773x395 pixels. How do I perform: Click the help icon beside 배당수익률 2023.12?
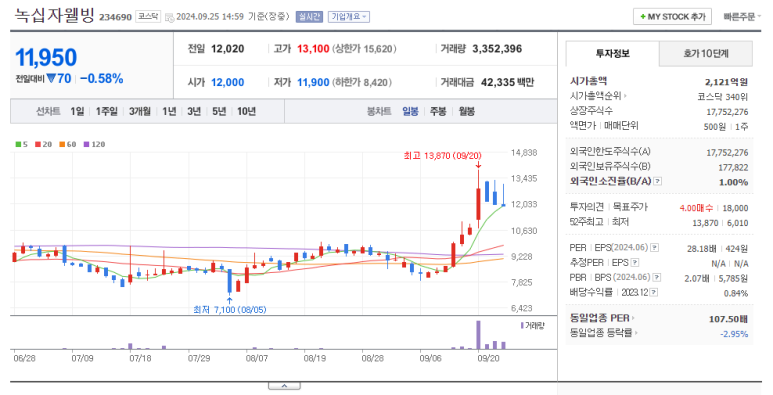click(654, 292)
